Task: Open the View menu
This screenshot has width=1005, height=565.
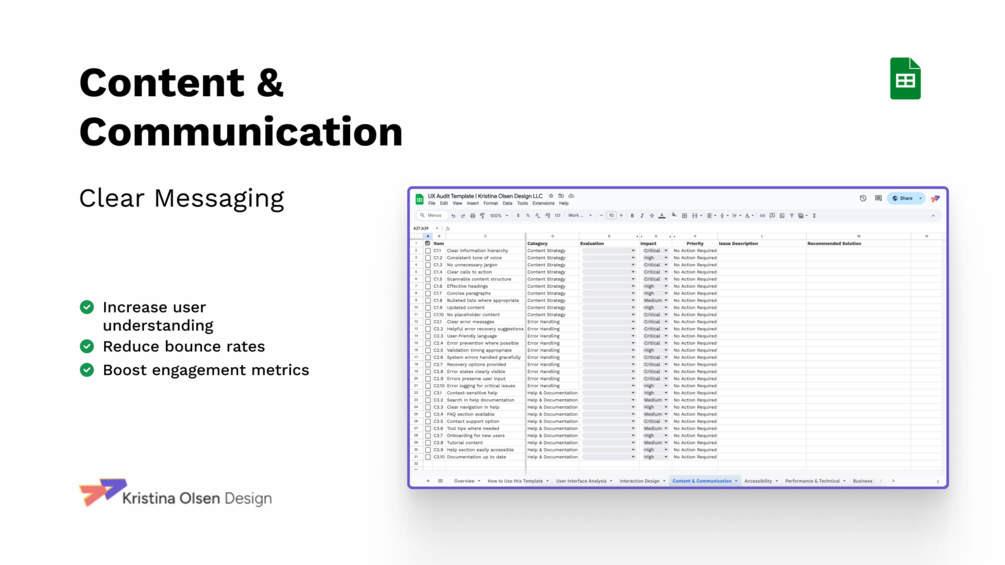Action: tap(458, 203)
